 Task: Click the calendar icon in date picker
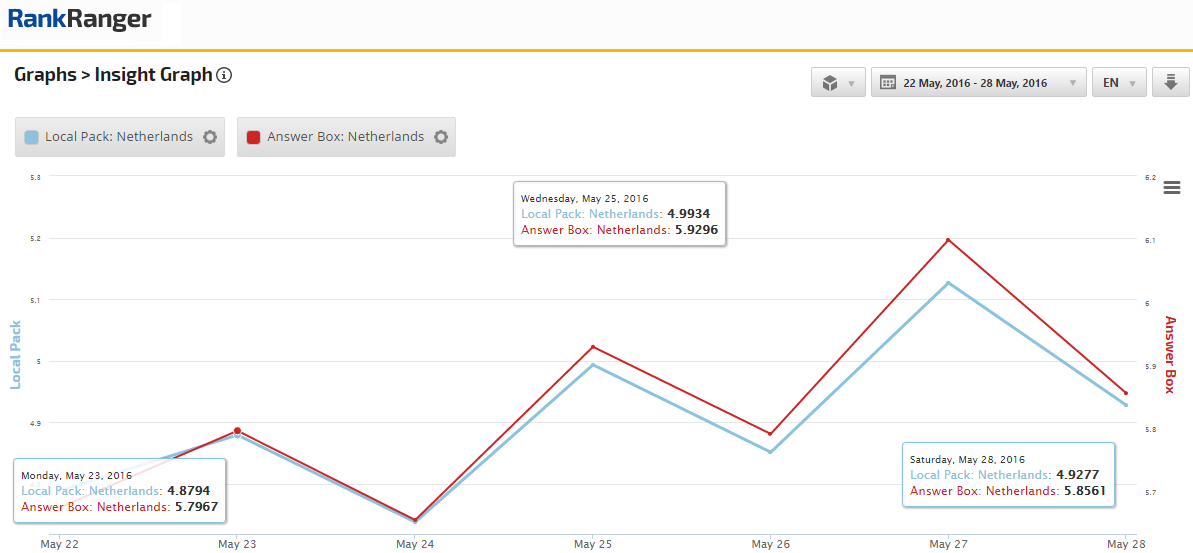click(x=887, y=83)
